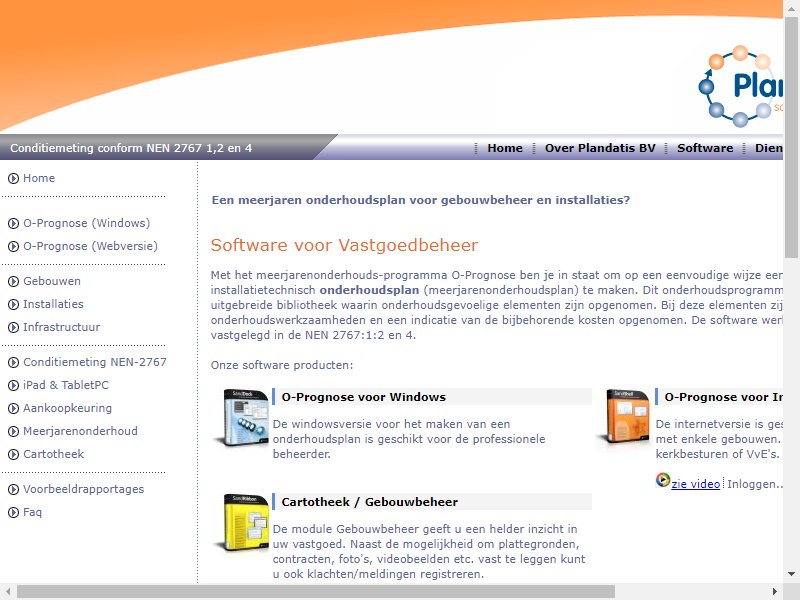Click 'Een meerjaren onderhoudsplan voor gebouwbeheer' heading
Image resolution: width=800 pixels, height=600 pixels.
pos(421,200)
